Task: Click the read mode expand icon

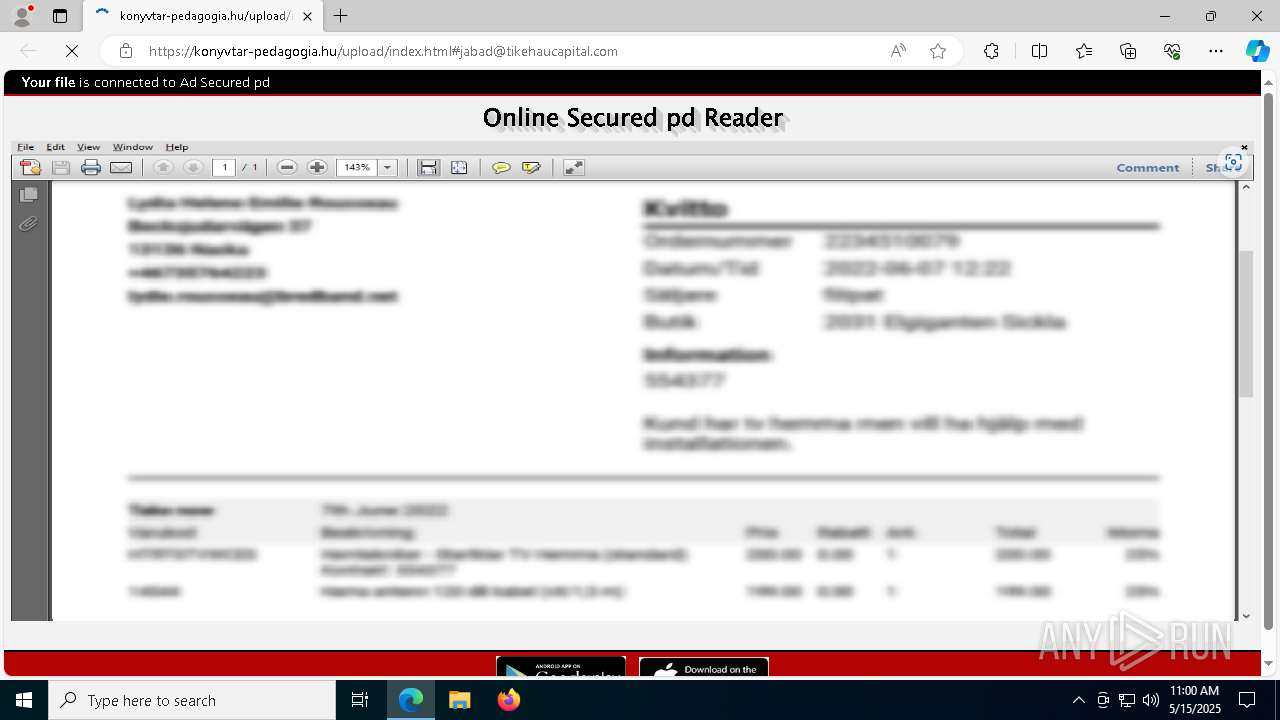Action: tap(574, 168)
